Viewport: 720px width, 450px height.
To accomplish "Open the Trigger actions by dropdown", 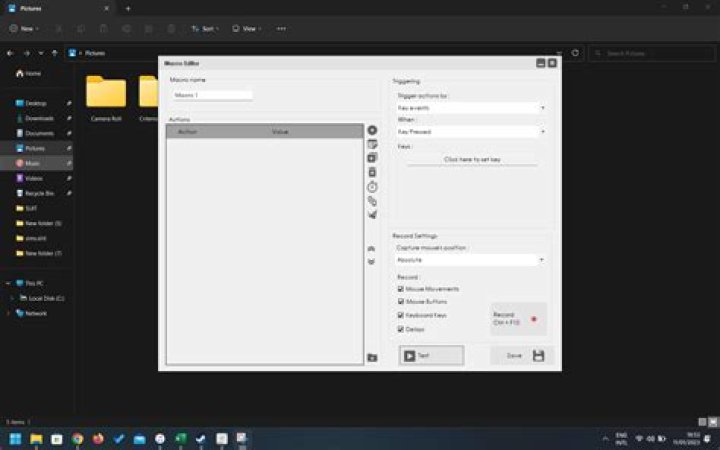I will pyautogui.click(x=470, y=107).
